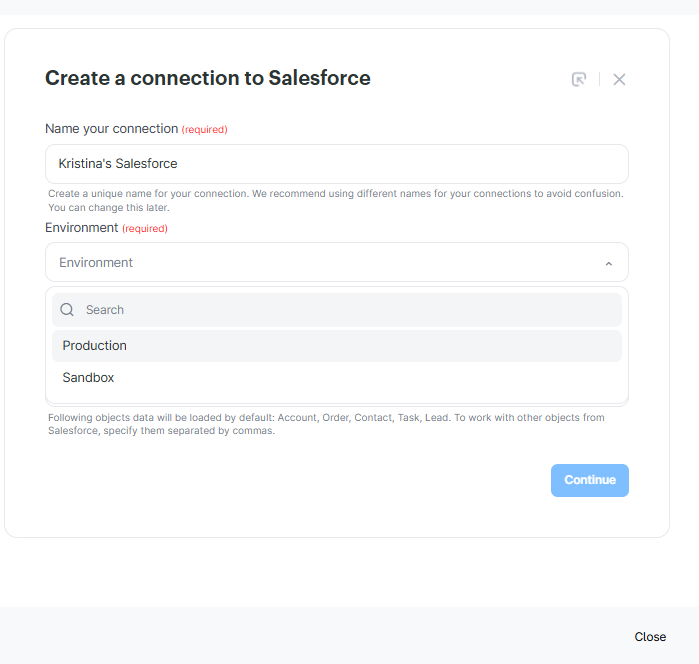699x664 pixels.
Task: Select the Production environment option
Action: (95, 346)
